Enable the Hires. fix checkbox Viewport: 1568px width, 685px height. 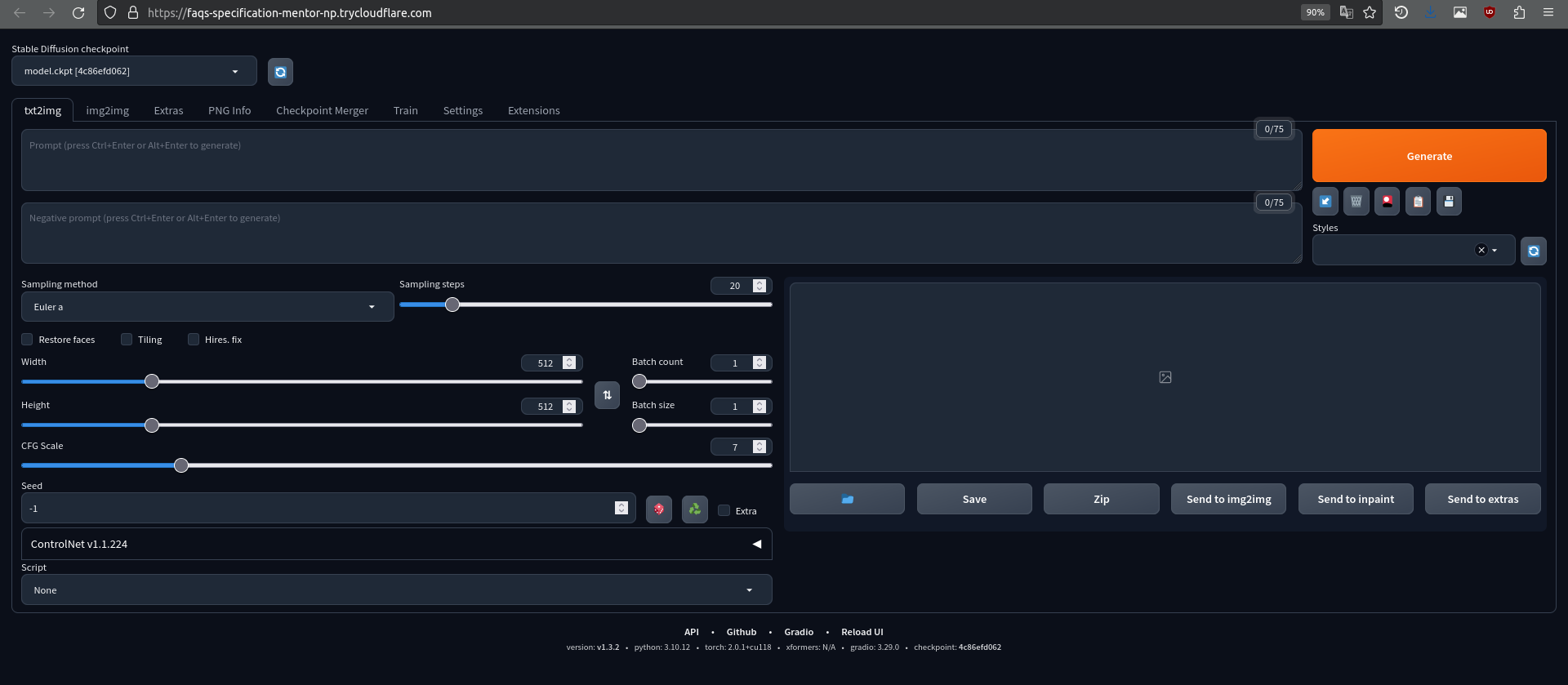click(x=194, y=340)
